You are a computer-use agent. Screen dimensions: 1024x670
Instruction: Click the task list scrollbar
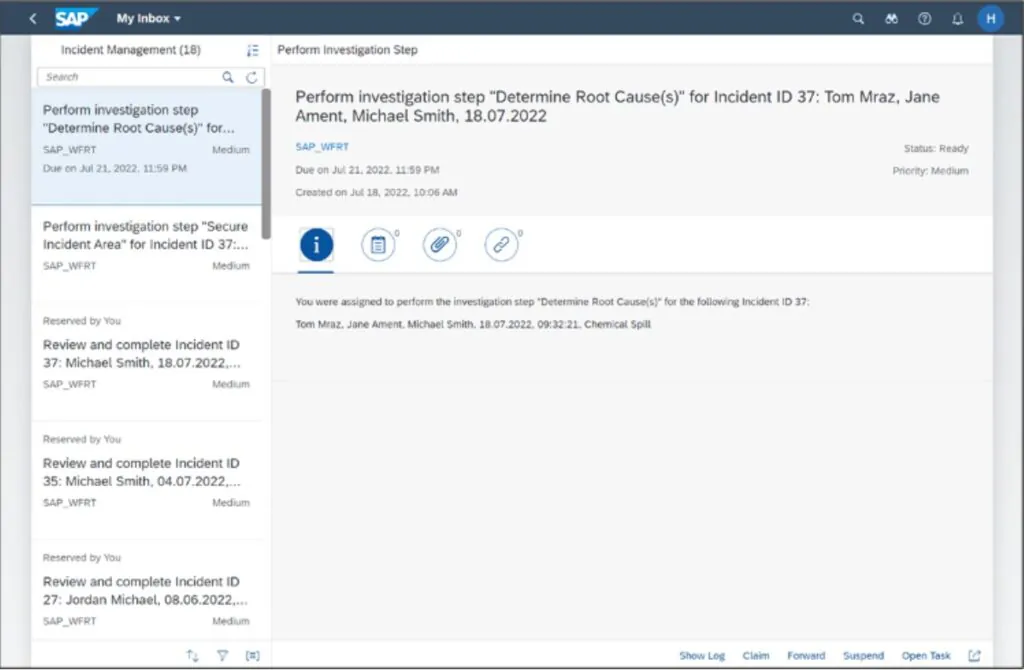[266, 164]
